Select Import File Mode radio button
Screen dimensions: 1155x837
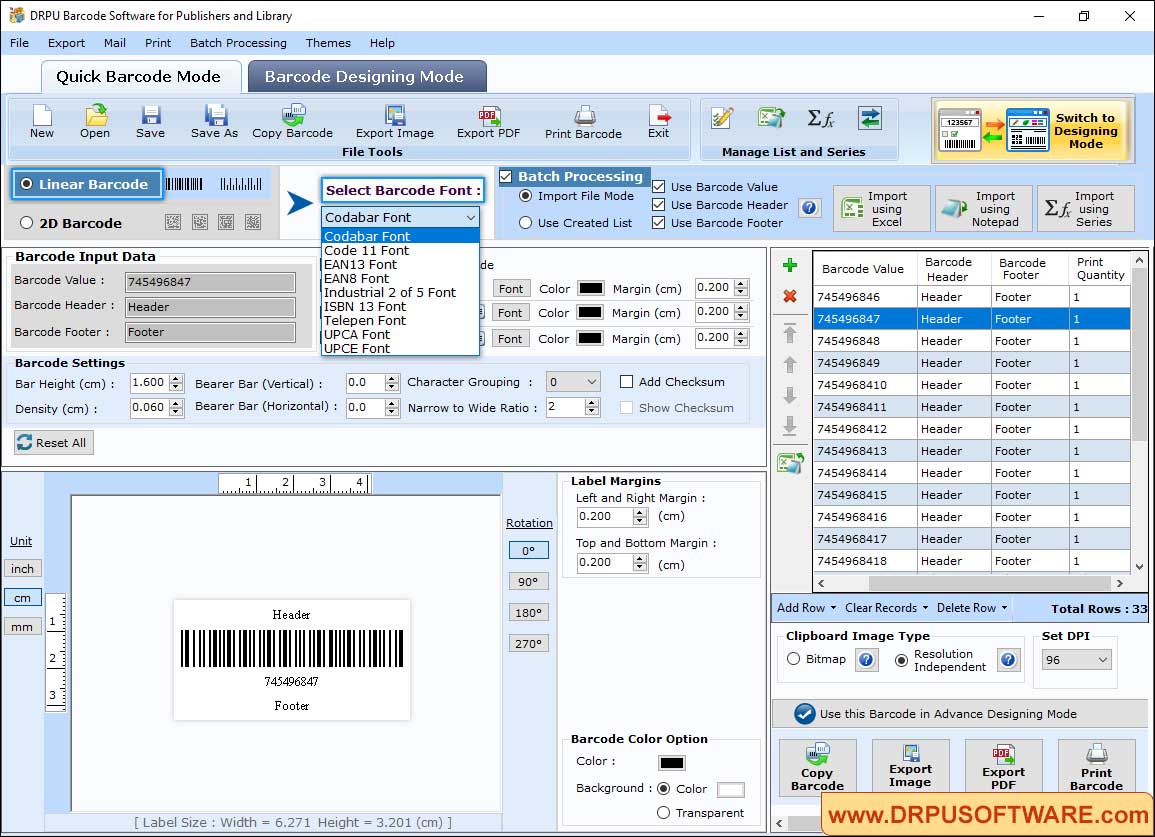click(525, 196)
